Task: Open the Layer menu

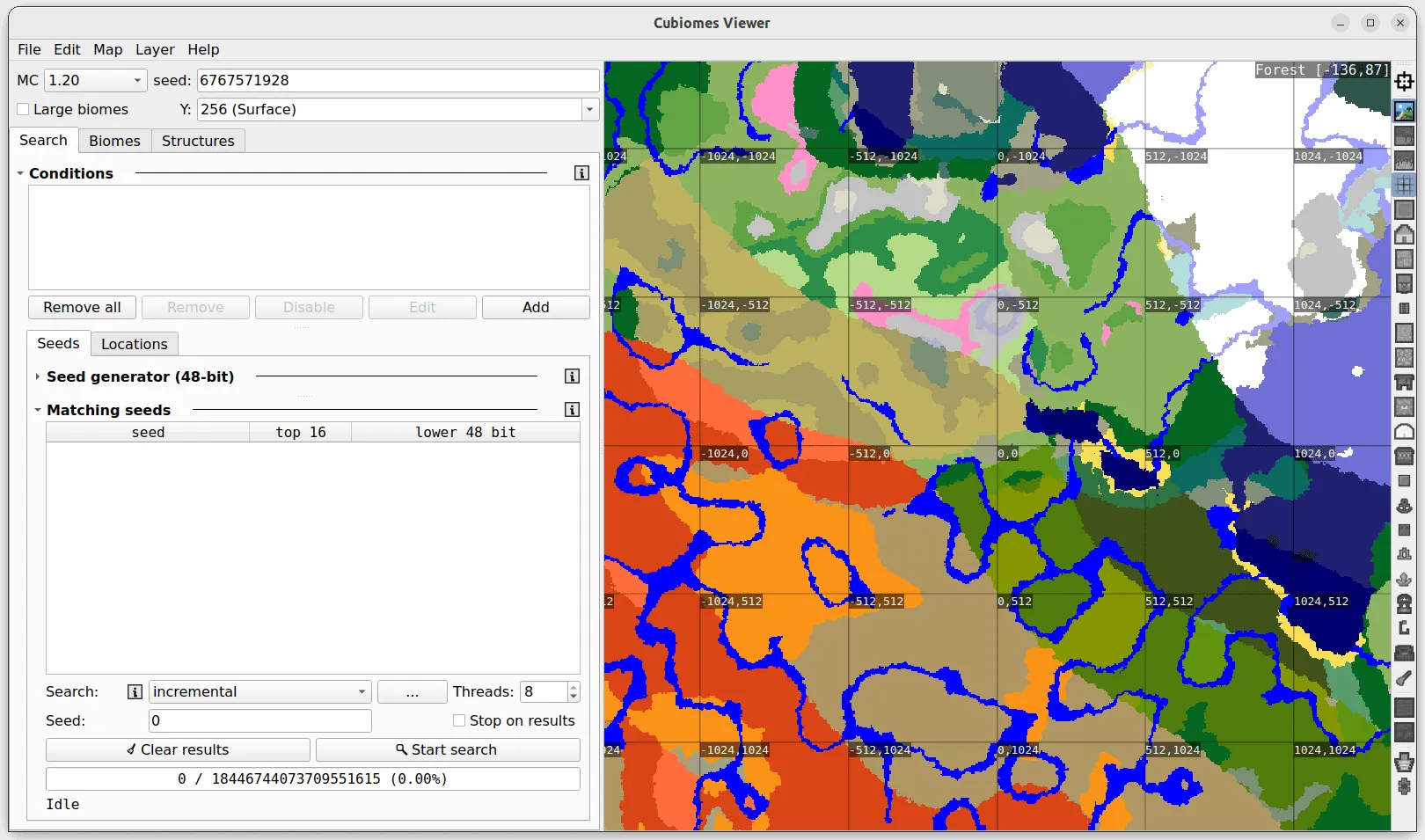Action: 155,49
